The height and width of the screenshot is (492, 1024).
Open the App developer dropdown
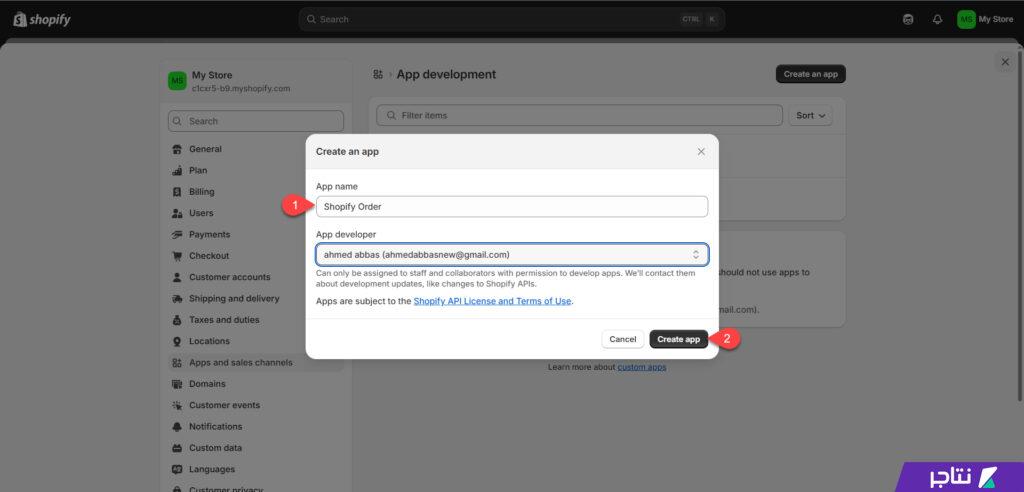[512, 254]
